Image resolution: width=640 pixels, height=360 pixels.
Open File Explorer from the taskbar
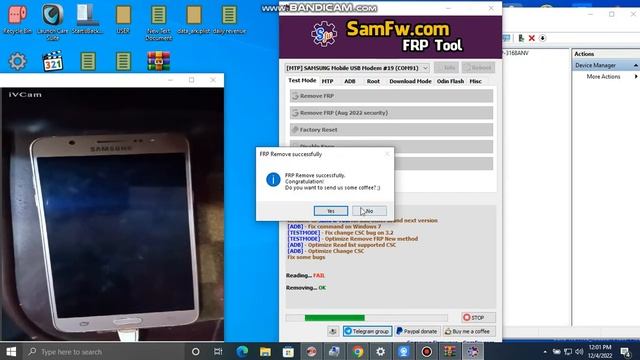(265, 351)
